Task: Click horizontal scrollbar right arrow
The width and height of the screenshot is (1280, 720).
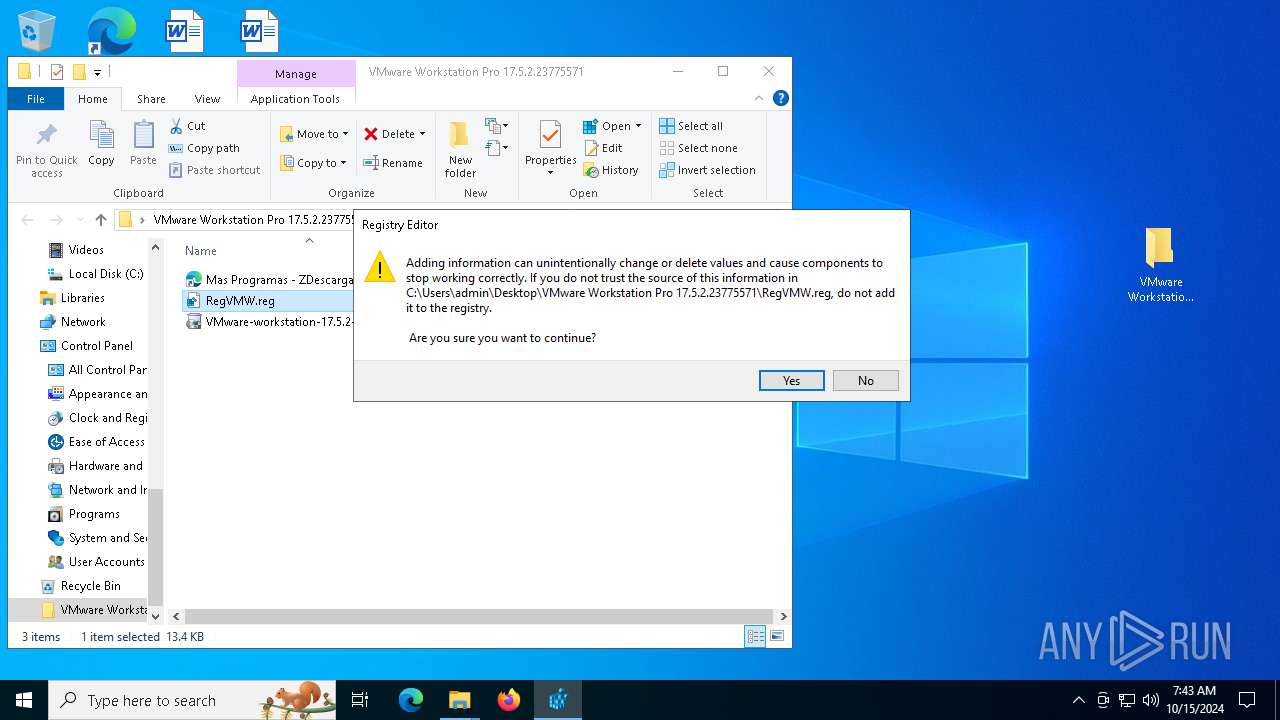Action: click(x=783, y=617)
